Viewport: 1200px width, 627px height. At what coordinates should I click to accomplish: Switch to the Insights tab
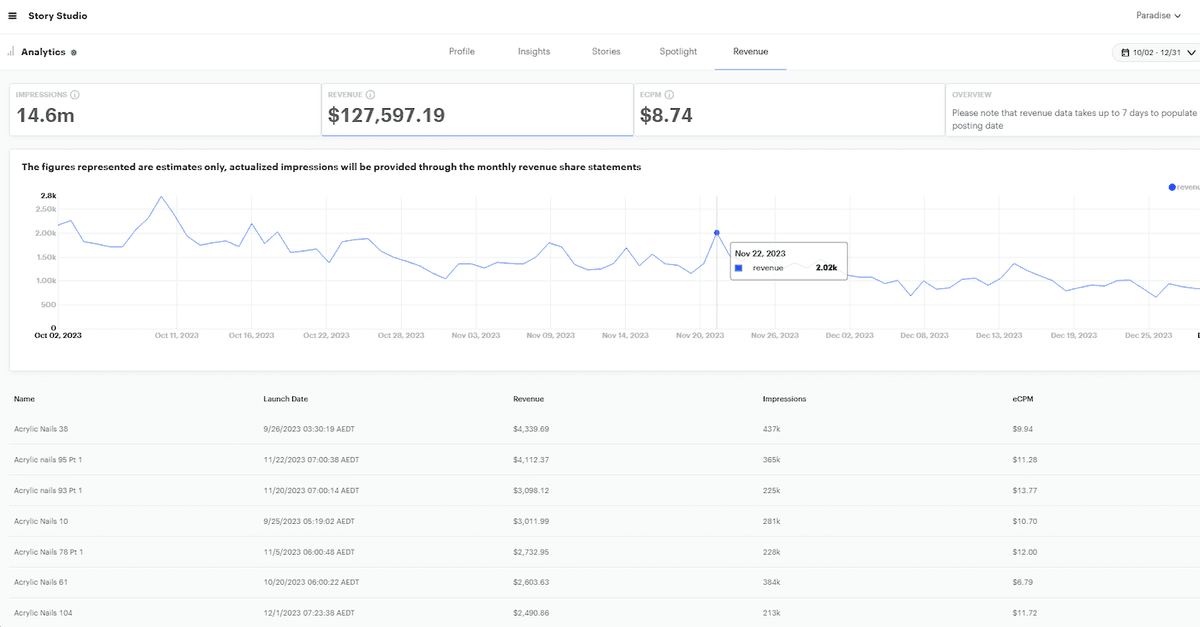point(534,51)
